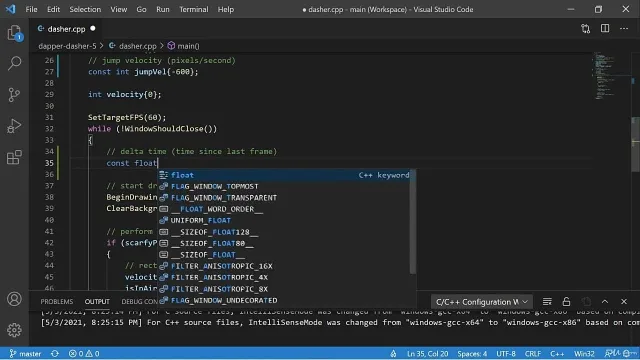Open the Selection menu
The image size is (640, 360).
click(x=85, y=9)
